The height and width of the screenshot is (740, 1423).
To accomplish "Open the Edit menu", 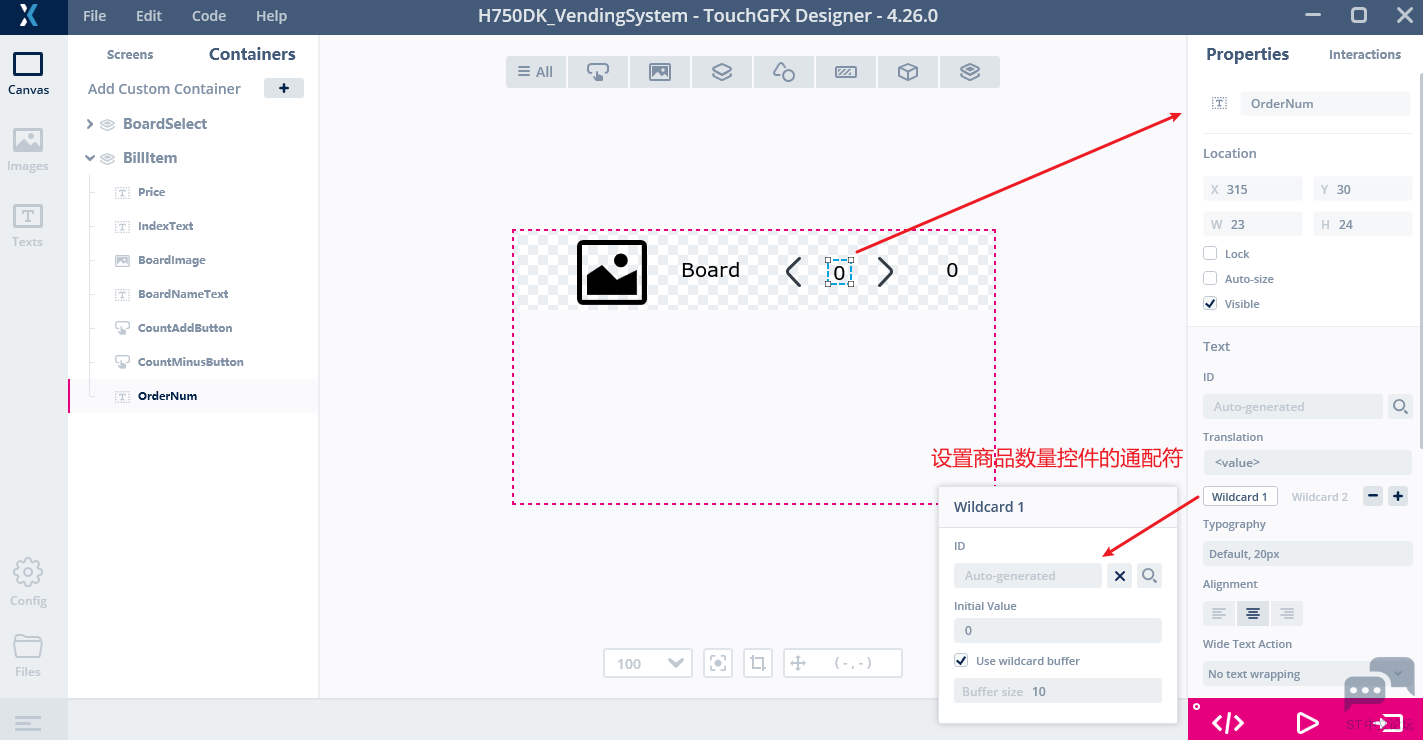I will point(149,16).
